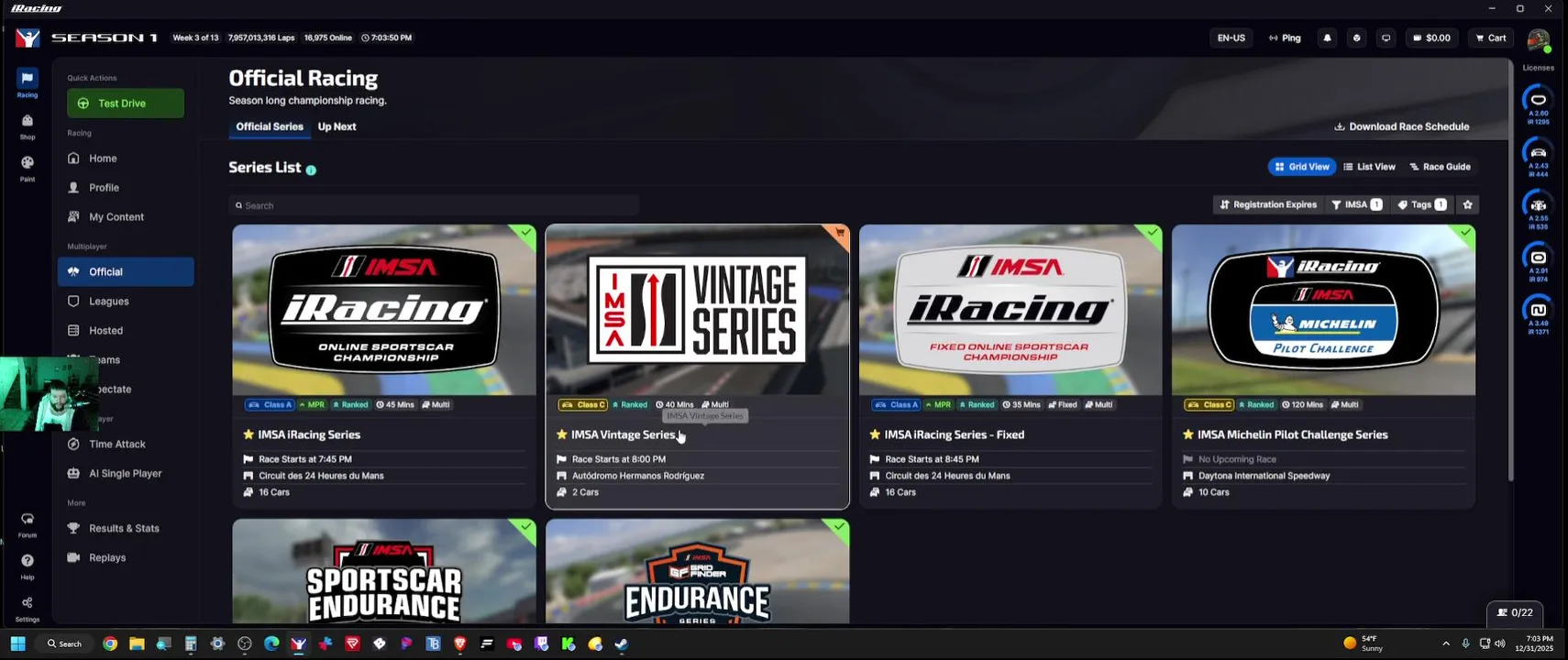Switch to Grid View
Viewport: 1568px width, 660px height.
(1302, 167)
